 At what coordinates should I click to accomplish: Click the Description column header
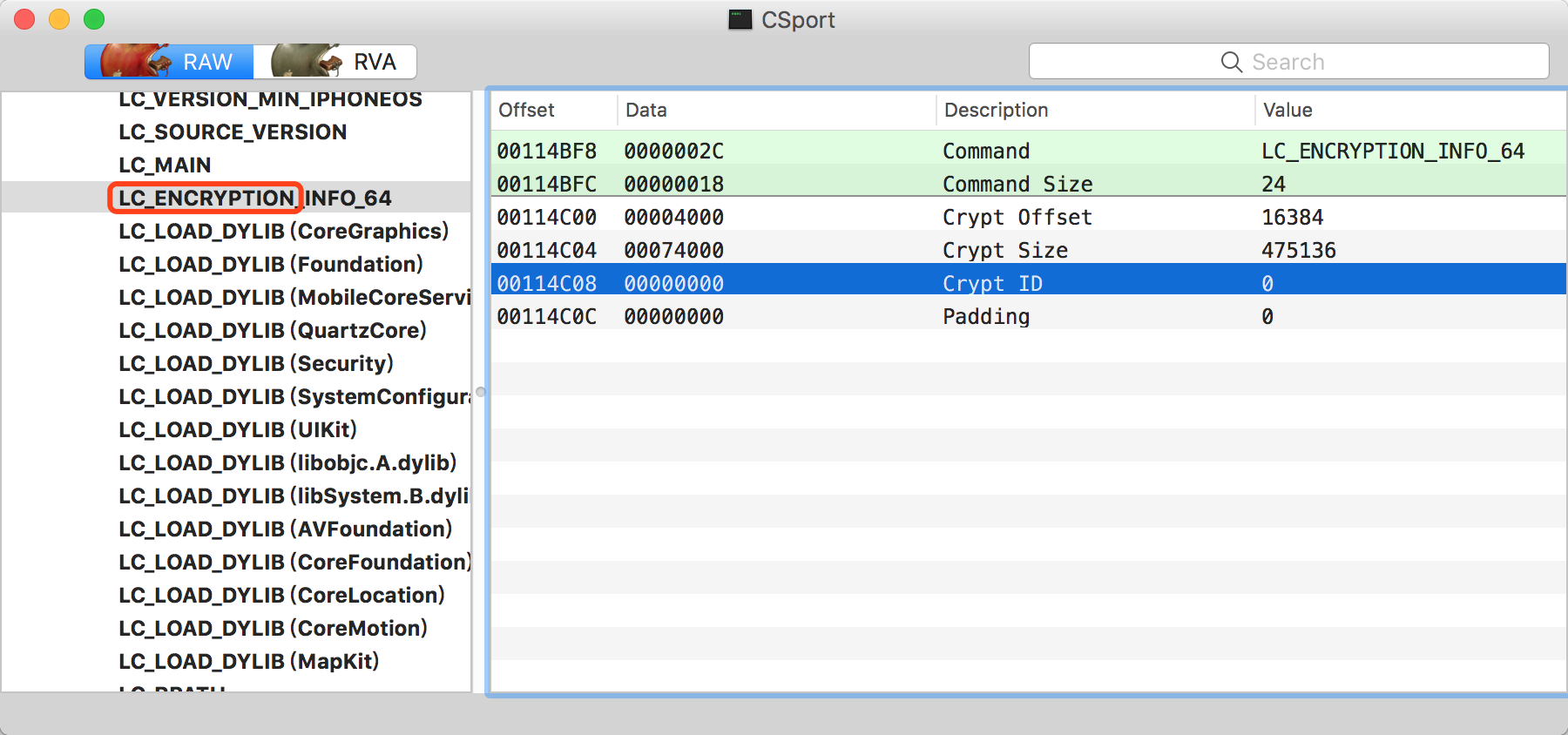[x=996, y=111]
